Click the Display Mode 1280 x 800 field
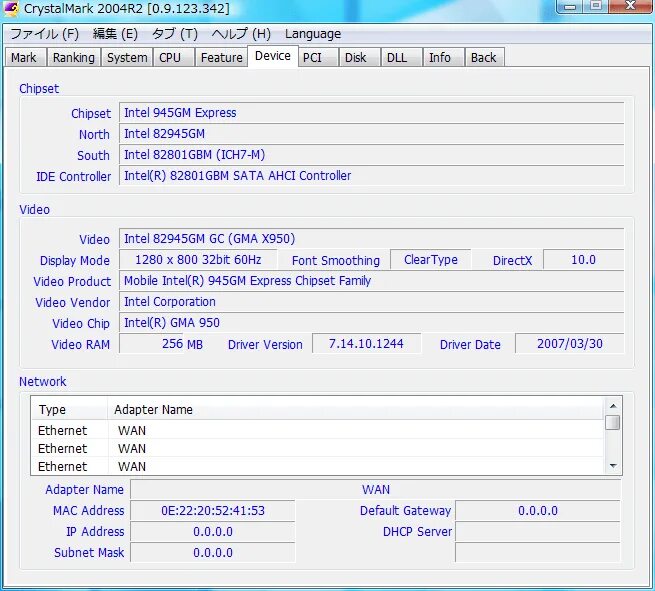The width and height of the screenshot is (655, 591). pos(198,260)
